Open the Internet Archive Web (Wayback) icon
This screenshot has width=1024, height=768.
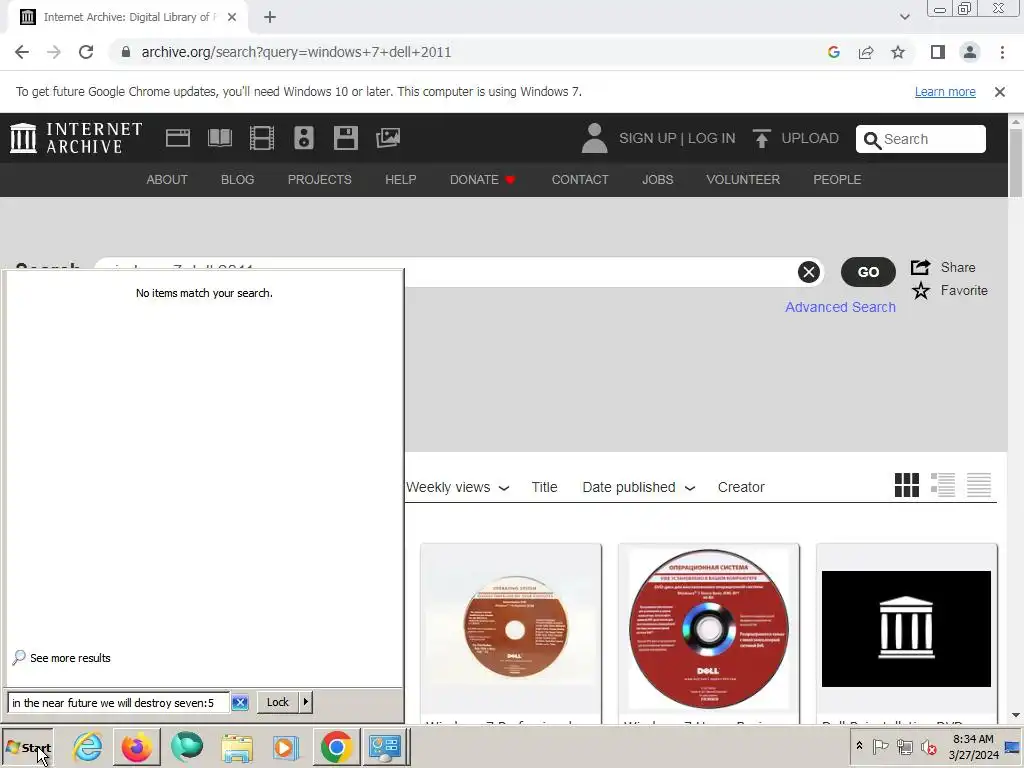click(x=178, y=138)
